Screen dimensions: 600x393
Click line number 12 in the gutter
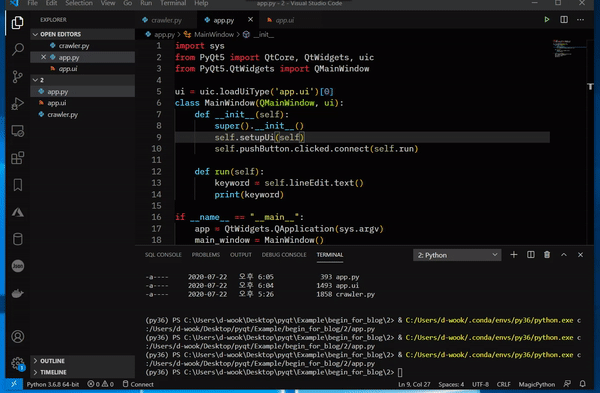pos(157,171)
